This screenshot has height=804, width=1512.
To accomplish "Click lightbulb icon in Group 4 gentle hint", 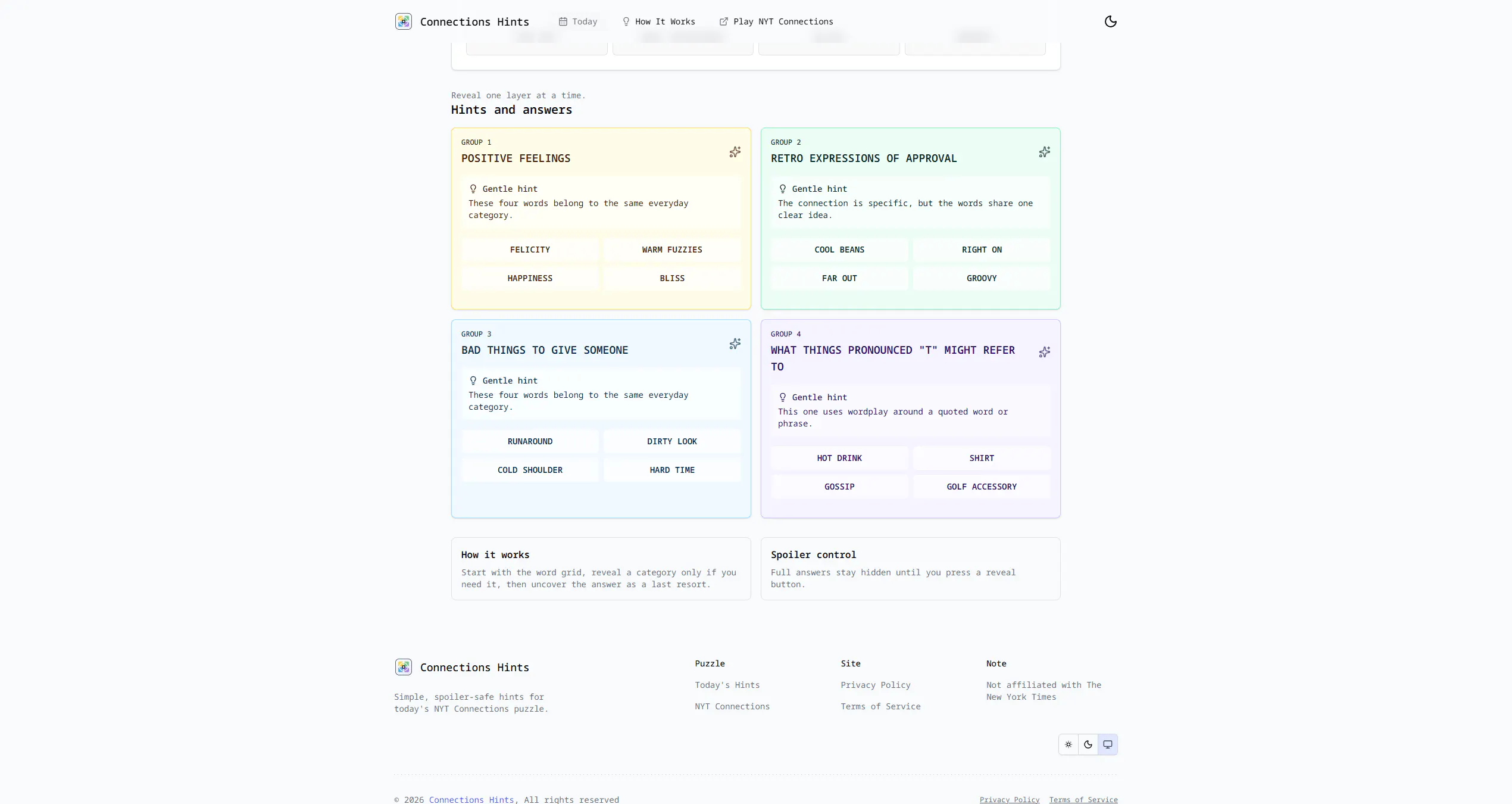I will coord(783,397).
